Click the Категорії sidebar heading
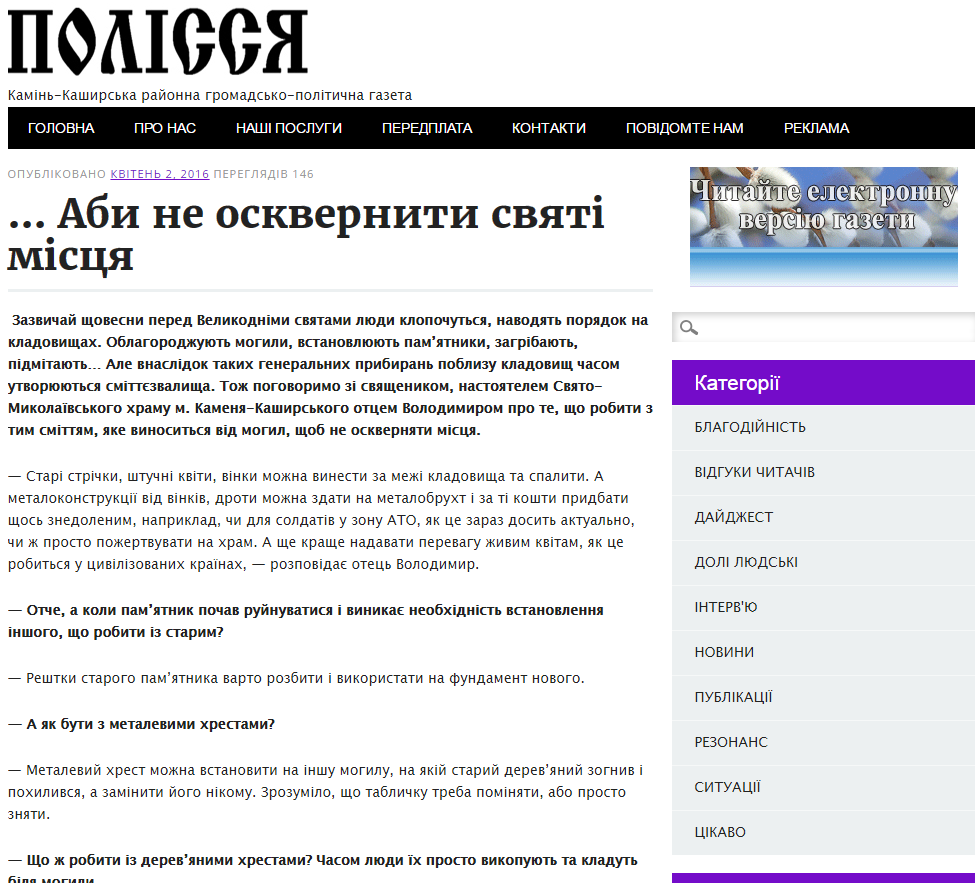This screenshot has height=883, width=977. tap(736, 383)
